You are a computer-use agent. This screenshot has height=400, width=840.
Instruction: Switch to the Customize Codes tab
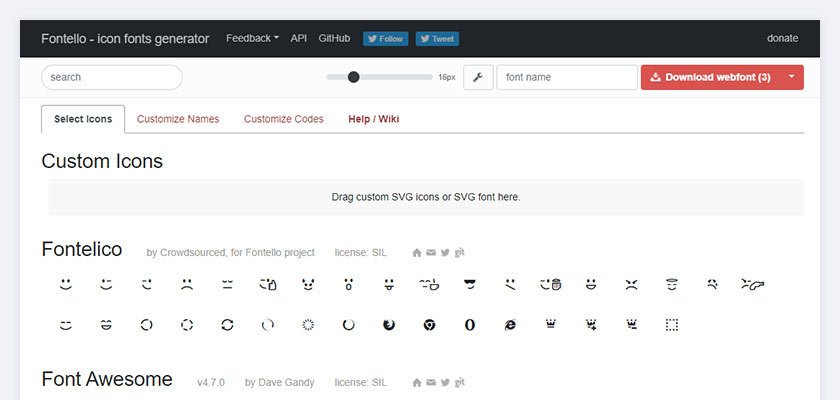tap(284, 119)
